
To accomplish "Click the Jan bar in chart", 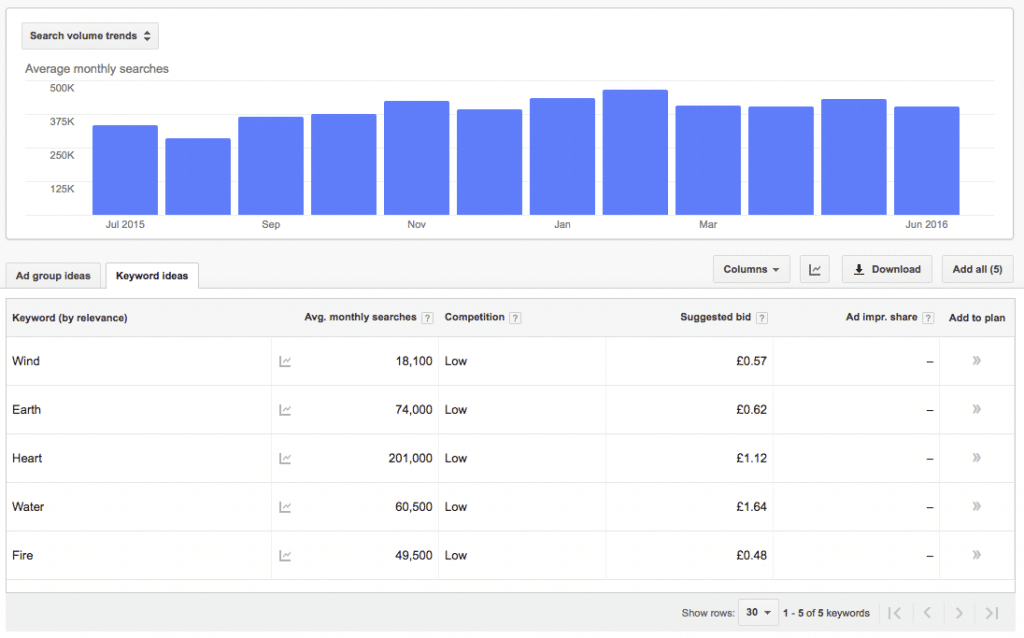I will [x=562, y=157].
